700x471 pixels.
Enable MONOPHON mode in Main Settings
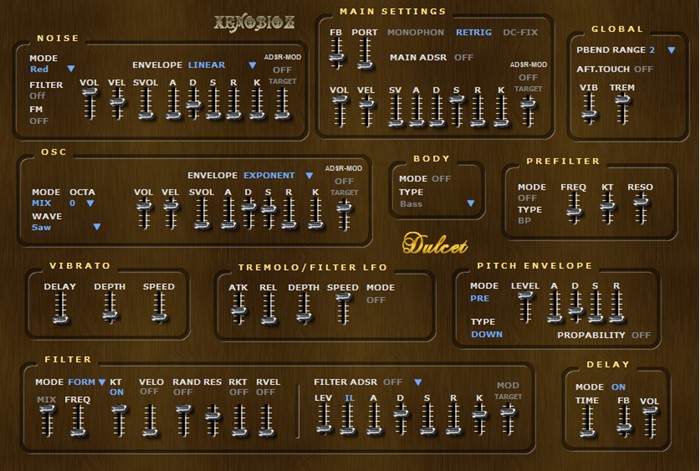pyautogui.click(x=417, y=32)
